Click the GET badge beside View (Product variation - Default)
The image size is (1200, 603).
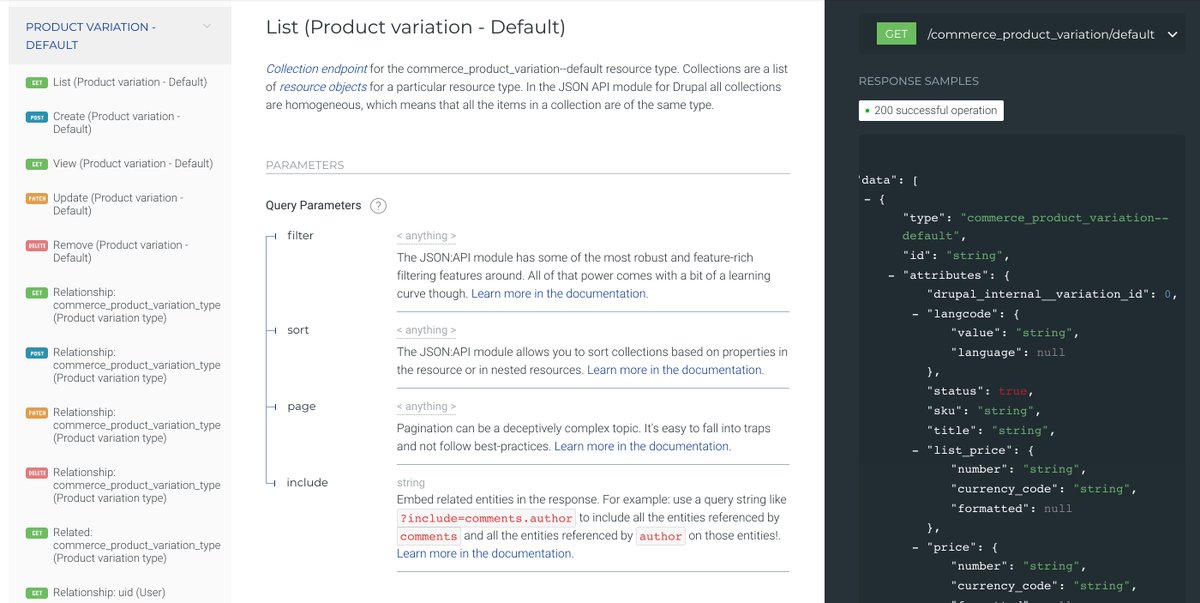click(37, 164)
